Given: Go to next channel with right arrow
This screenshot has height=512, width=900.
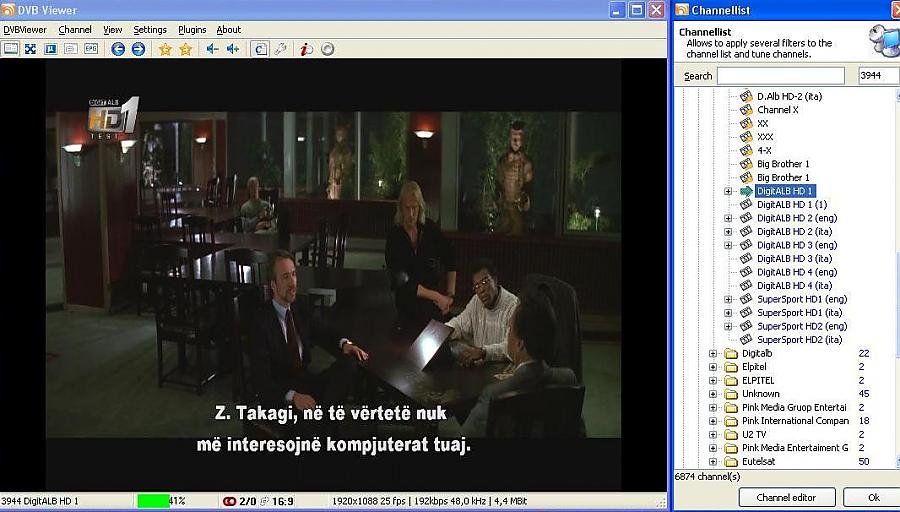Looking at the screenshot, I should pyautogui.click(x=138, y=49).
